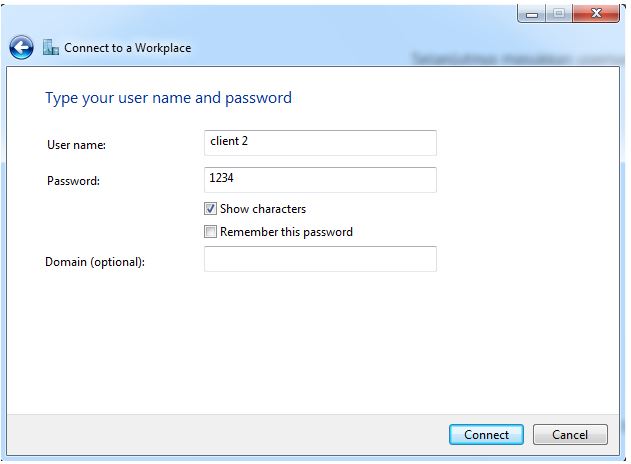
Task: Minimize the Connect to a Workplace window
Action: [x=531, y=14]
